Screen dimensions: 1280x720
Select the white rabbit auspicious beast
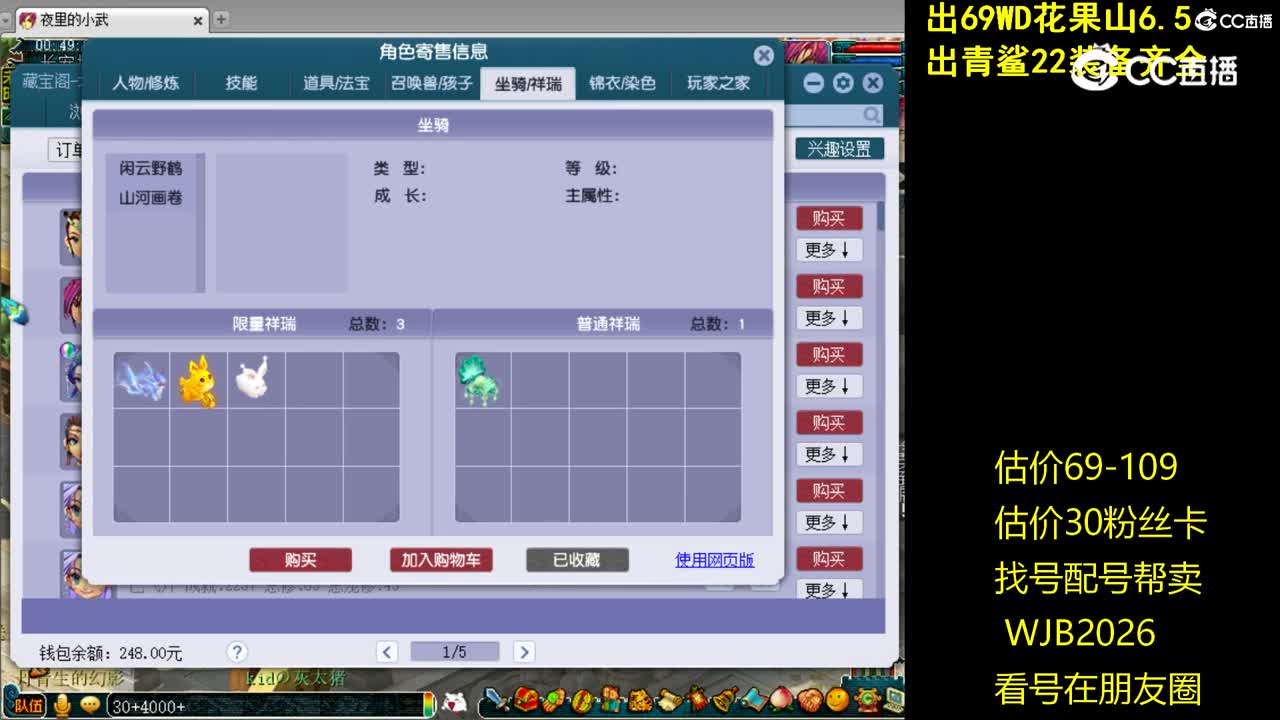pyautogui.click(x=255, y=380)
